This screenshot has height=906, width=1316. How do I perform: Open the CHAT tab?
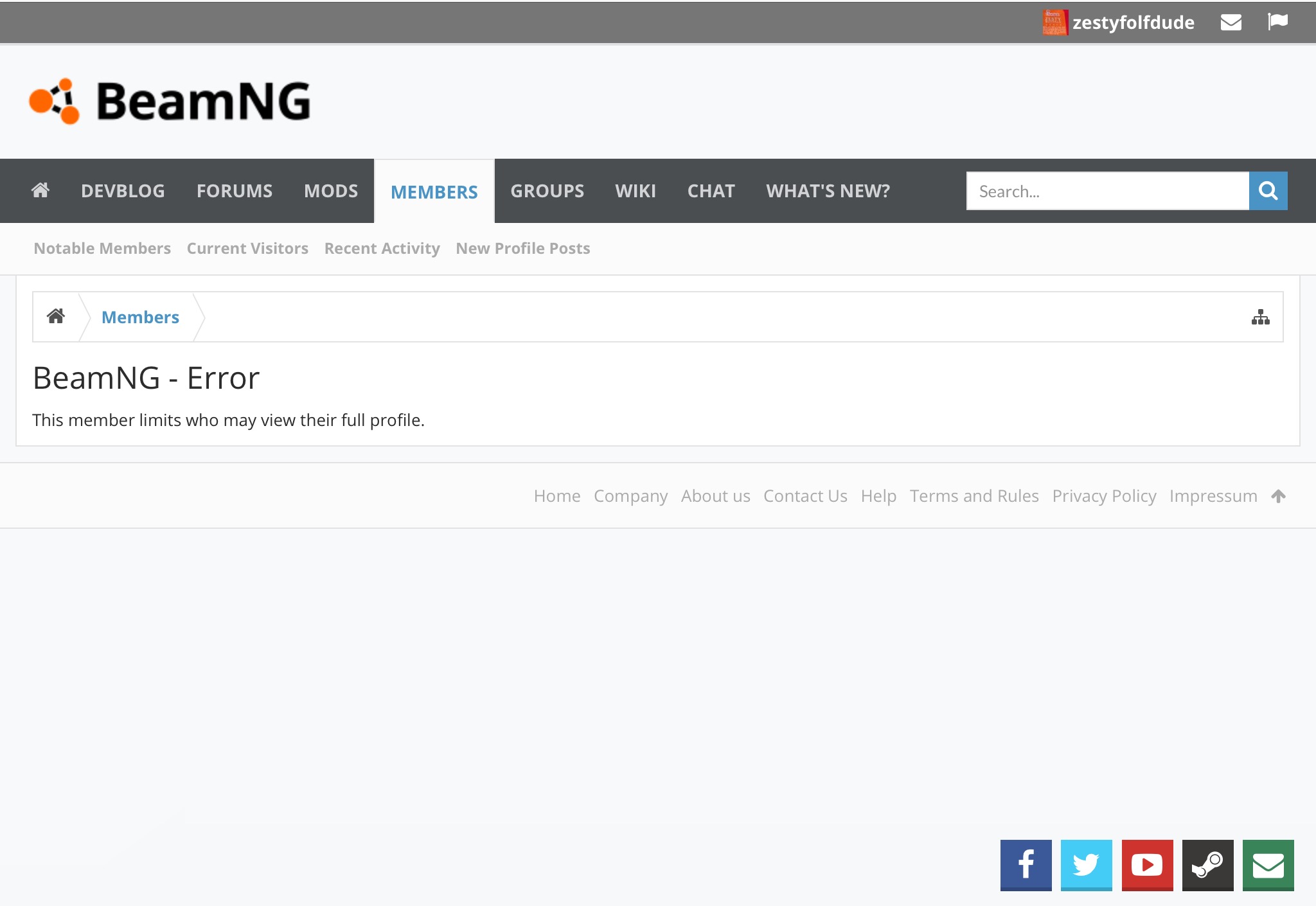711,191
